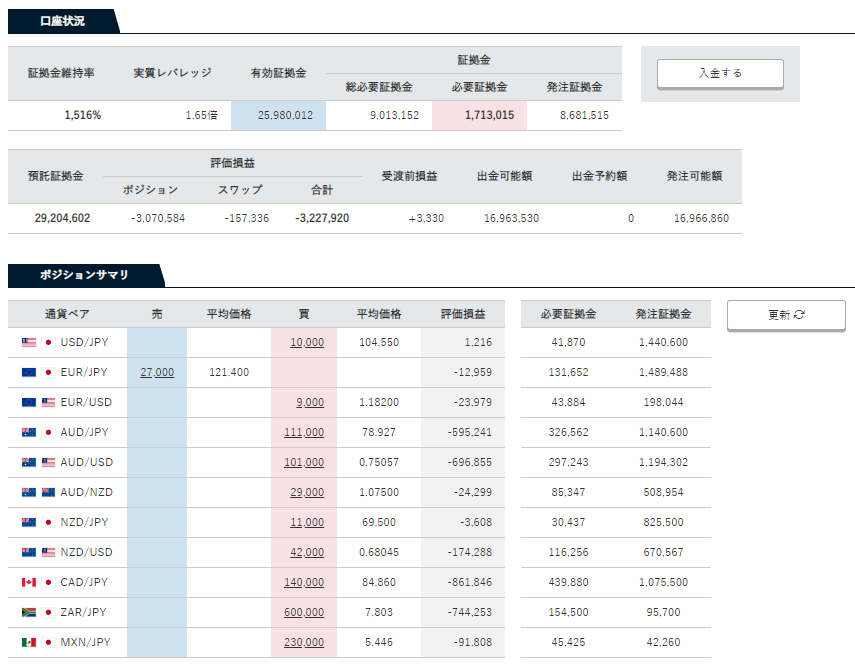This screenshot has width=855, height=667.
Task: Click the 通貨ペア column header
Action: pos(67,314)
